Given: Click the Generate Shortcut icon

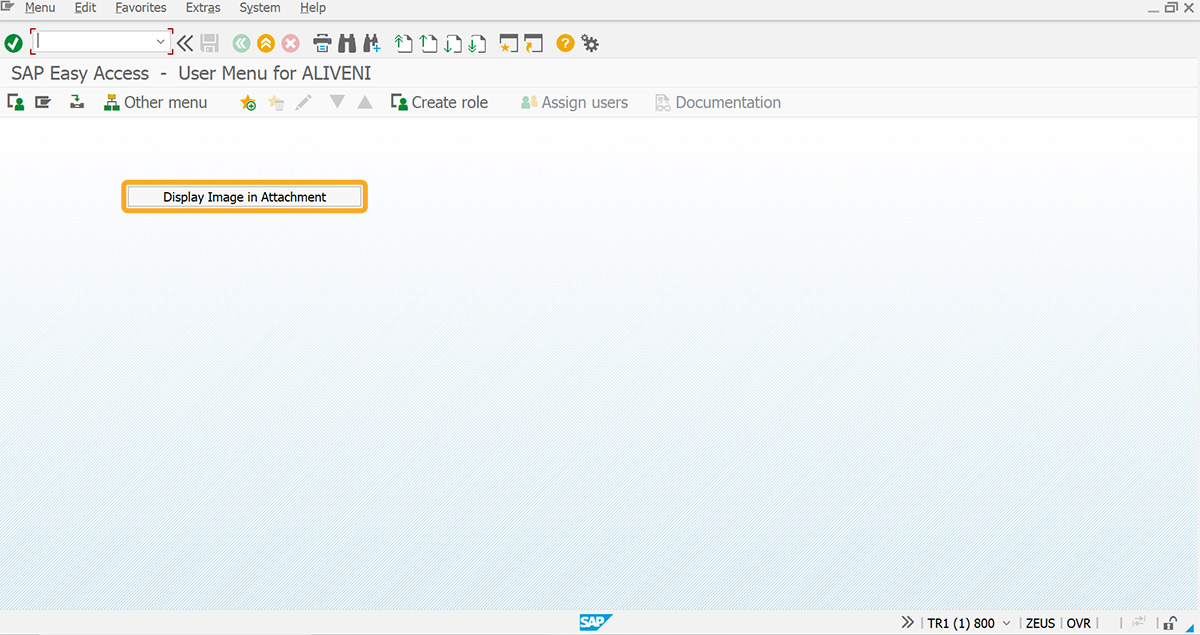Looking at the screenshot, I should point(533,43).
